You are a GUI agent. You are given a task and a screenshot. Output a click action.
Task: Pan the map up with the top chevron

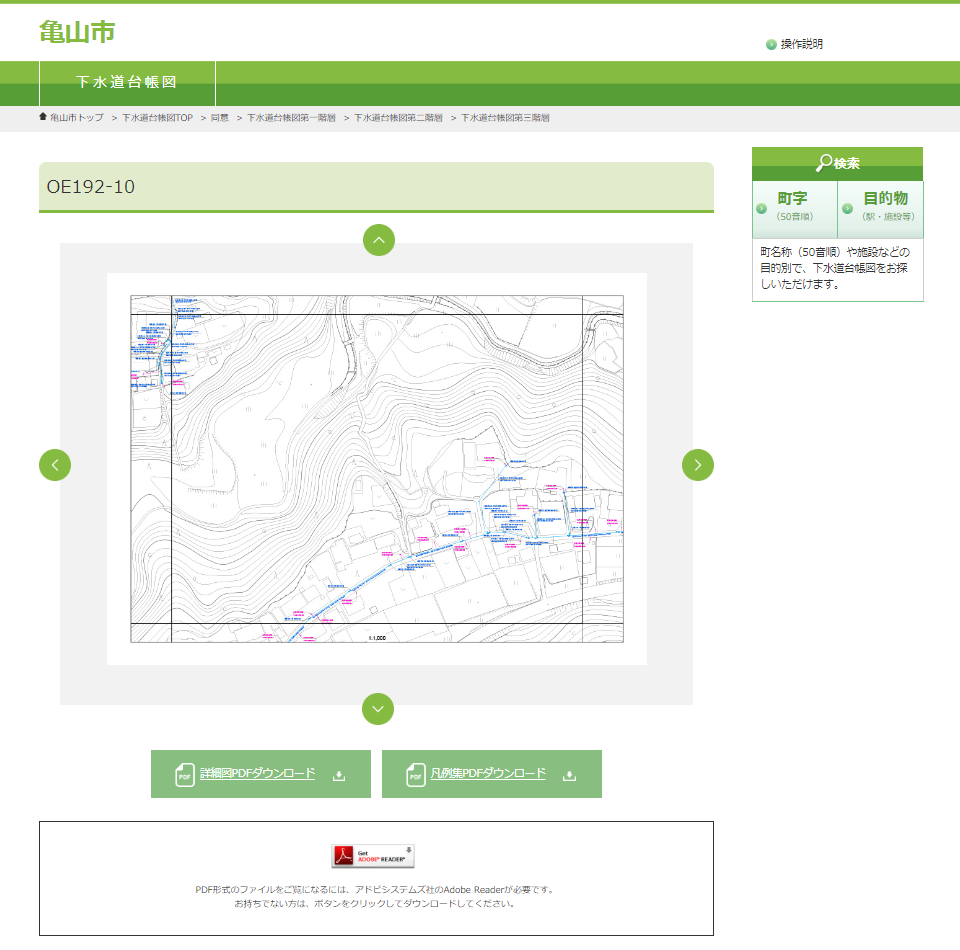click(378, 240)
